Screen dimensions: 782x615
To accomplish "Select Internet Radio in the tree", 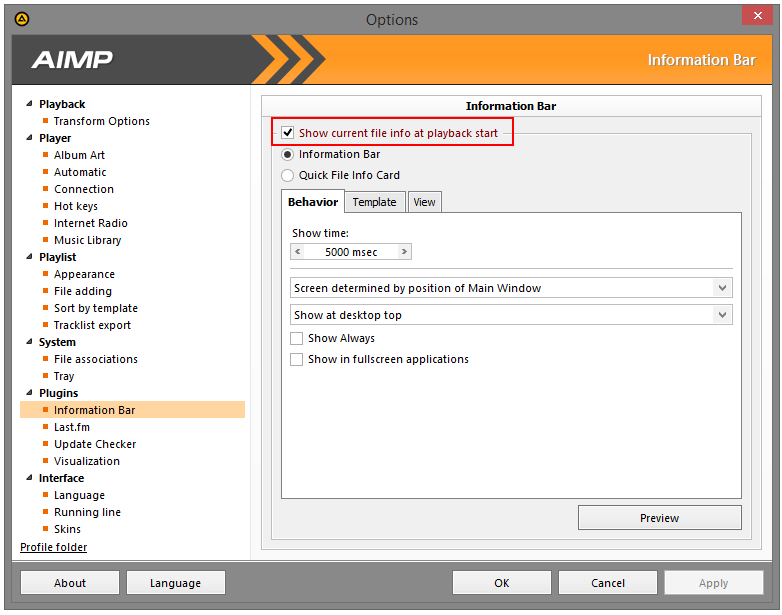I will pyautogui.click(x=91, y=223).
